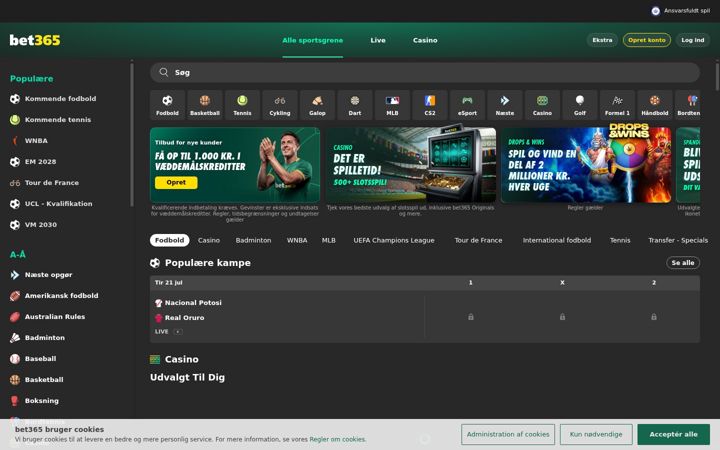Viewport: 720px width, 450px height.
Task: Open the Galop horse racing tile
Action: click(317, 105)
